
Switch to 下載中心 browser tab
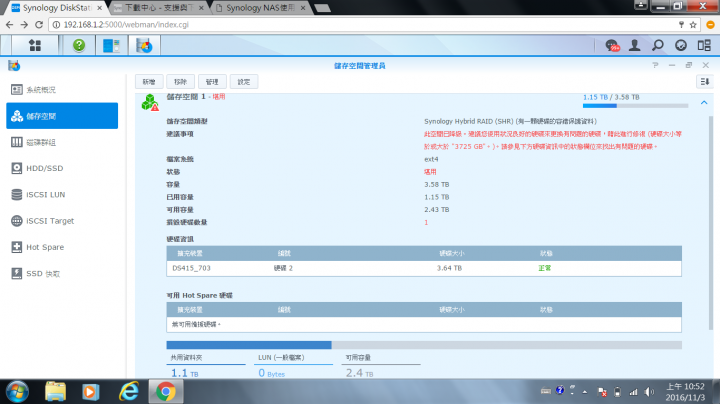tap(159, 8)
